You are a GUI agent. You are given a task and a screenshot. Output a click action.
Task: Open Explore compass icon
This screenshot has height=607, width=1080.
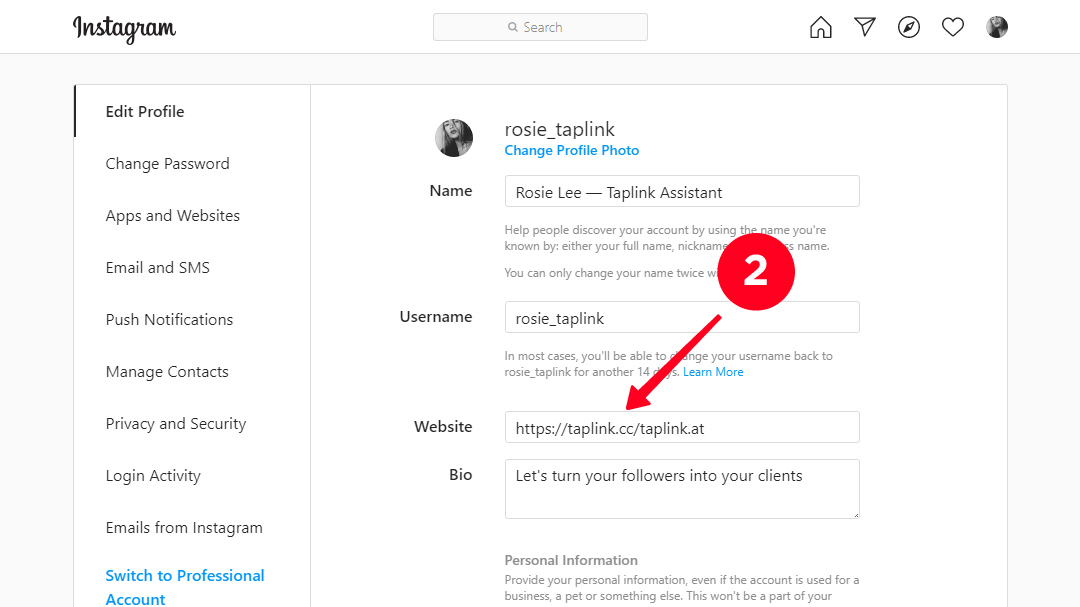[x=908, y=28]
